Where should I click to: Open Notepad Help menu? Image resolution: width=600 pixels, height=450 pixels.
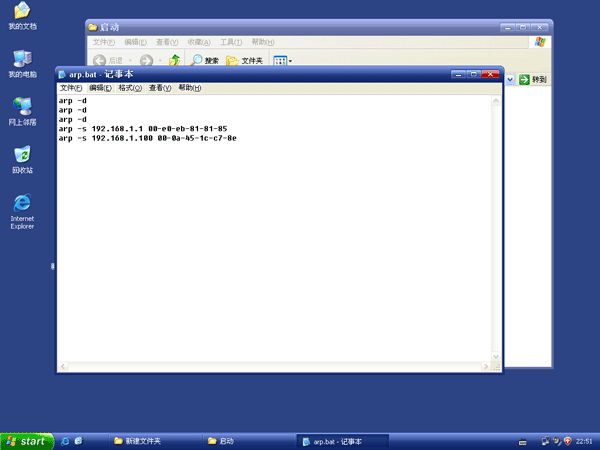[190, 88]
